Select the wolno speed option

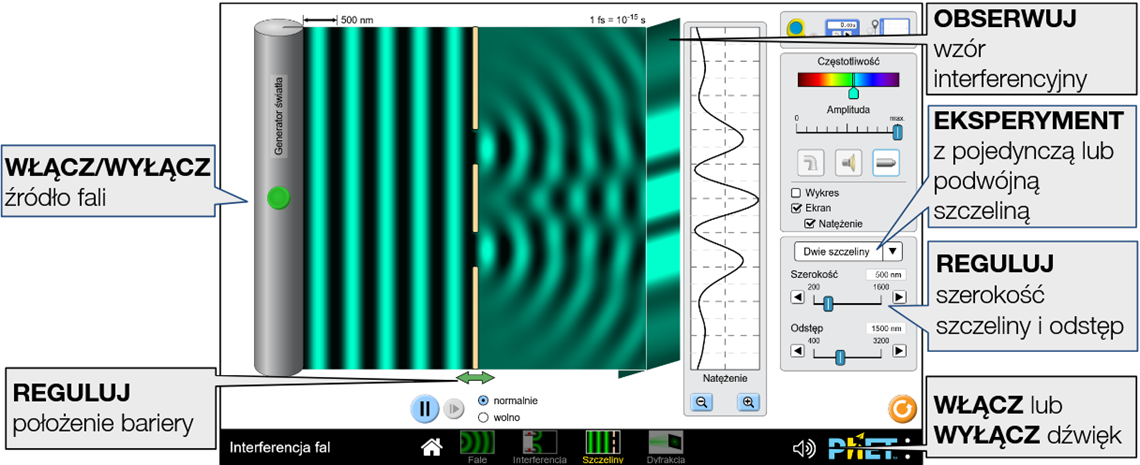[x=484, y=418]
